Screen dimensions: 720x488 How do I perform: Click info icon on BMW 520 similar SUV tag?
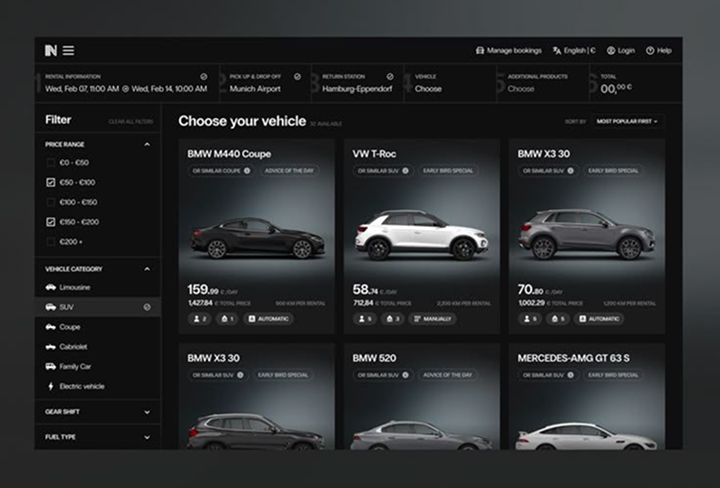405,375
